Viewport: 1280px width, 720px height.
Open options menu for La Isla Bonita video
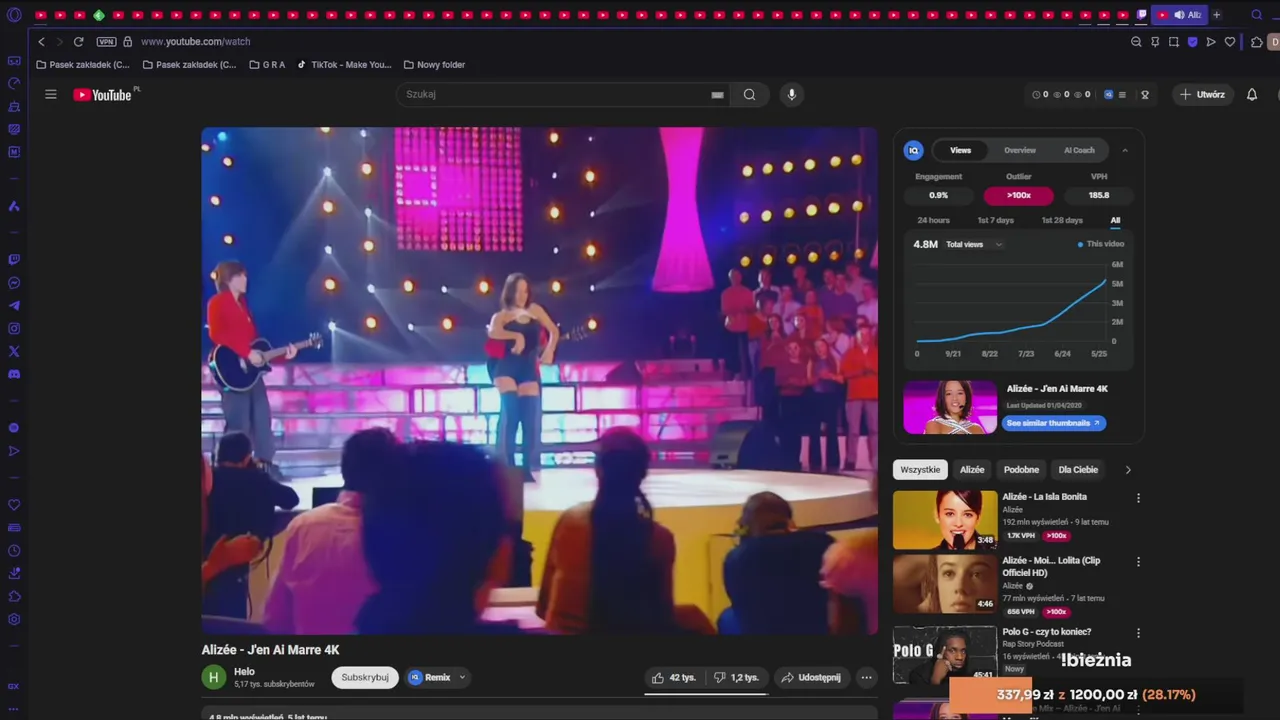[x=1138, y=498]
